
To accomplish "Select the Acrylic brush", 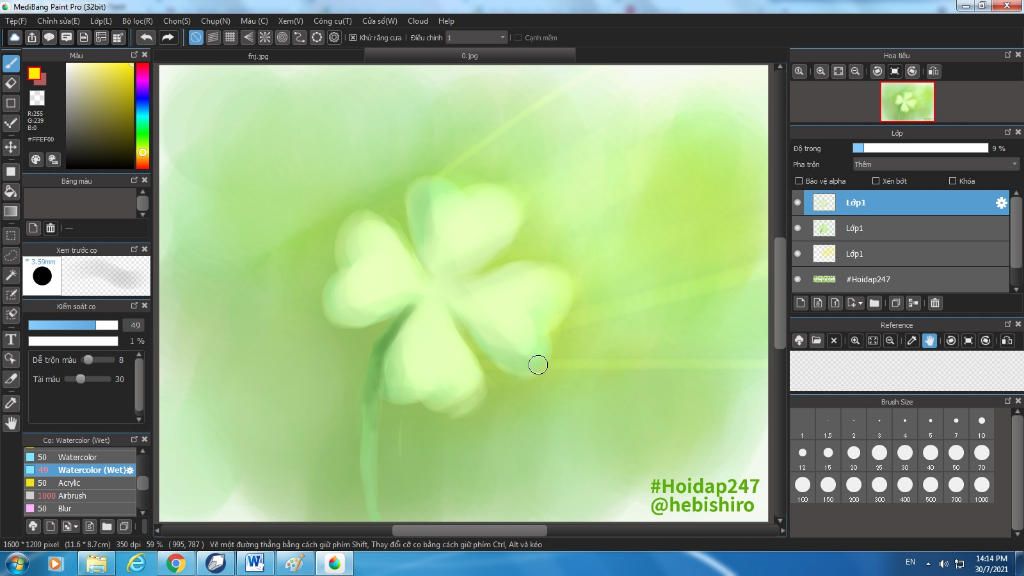I will point(80,483).
